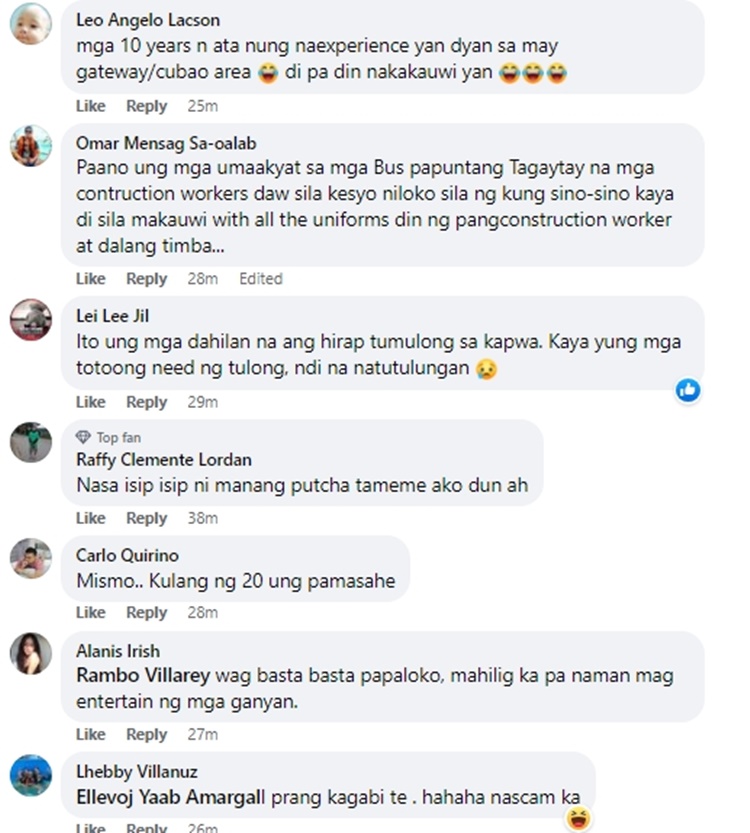The image size is (750, 833).
Task: View Lei Lee Jil's profile photo
Action: (x=31, y=319)
